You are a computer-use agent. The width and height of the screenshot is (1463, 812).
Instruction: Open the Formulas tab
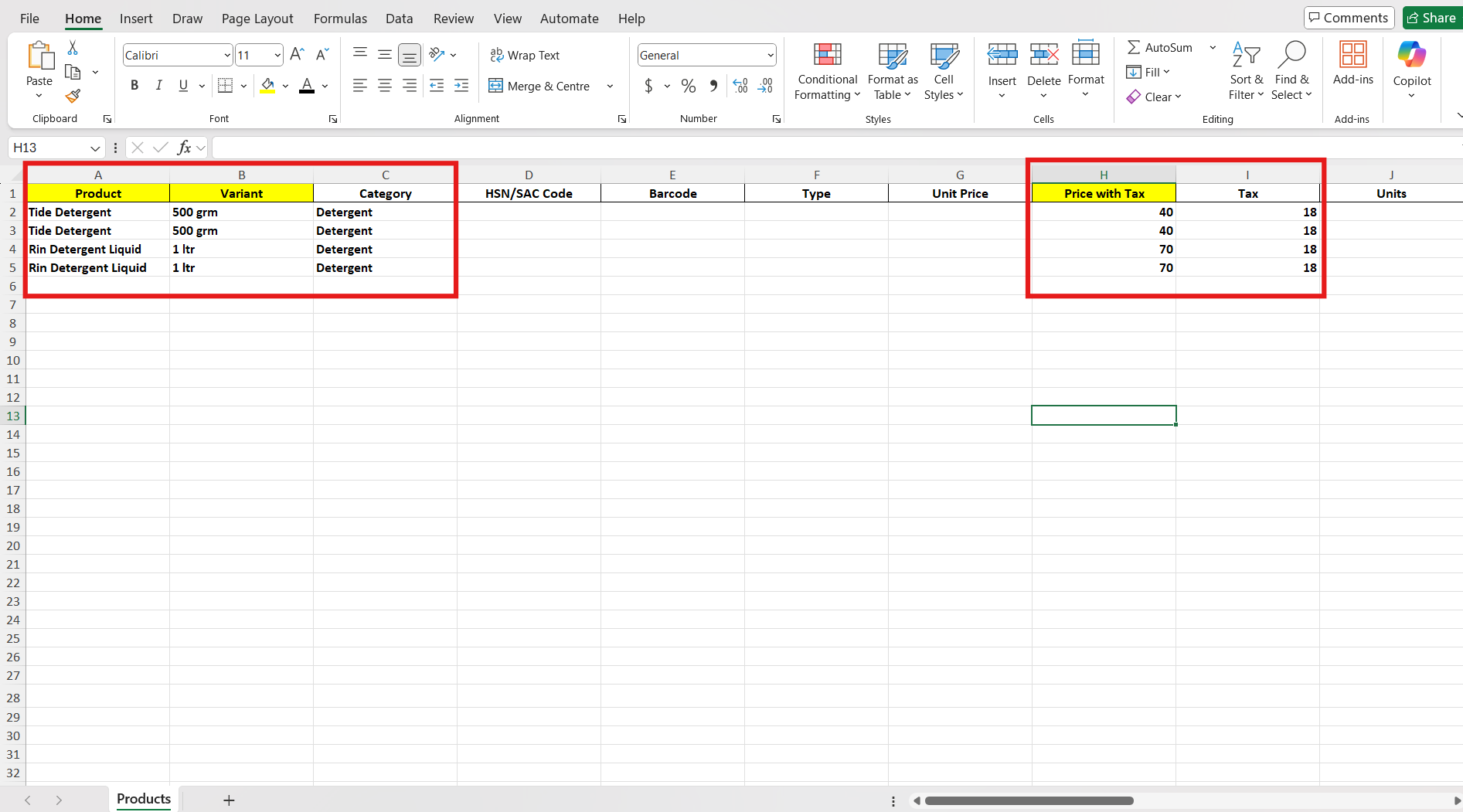coord(340,19)
